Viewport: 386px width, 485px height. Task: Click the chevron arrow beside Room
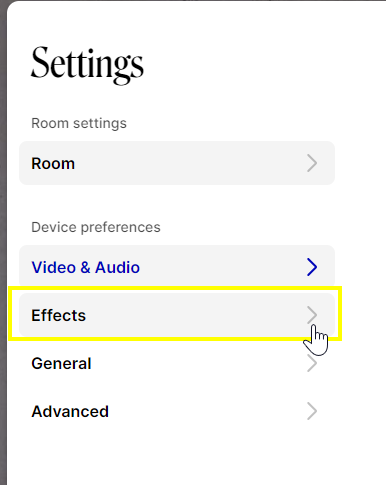pos(312,163)
